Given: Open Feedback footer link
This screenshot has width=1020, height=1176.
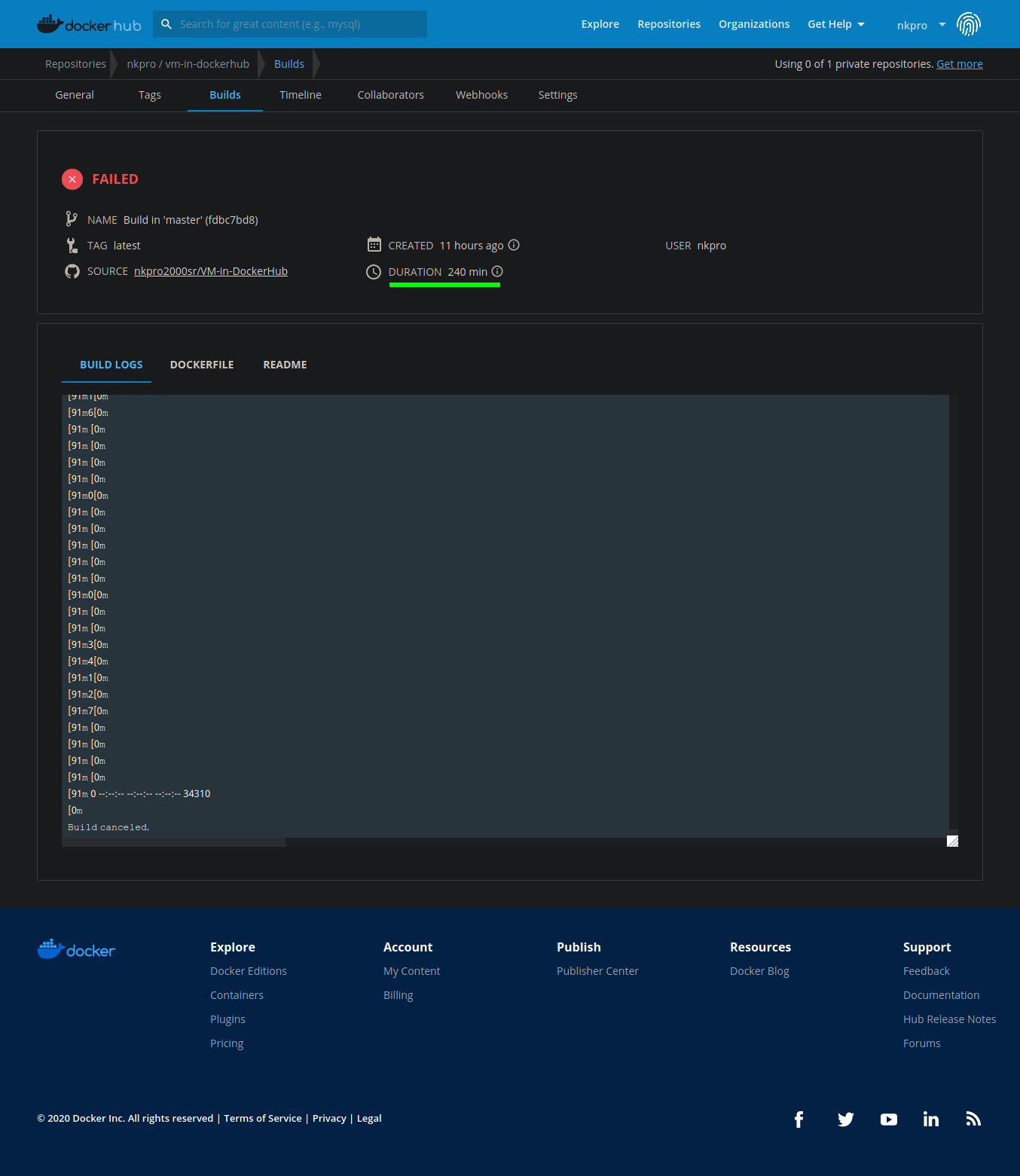Looking at the screenshot, I should pyautogui.click(x=927, y=971).
